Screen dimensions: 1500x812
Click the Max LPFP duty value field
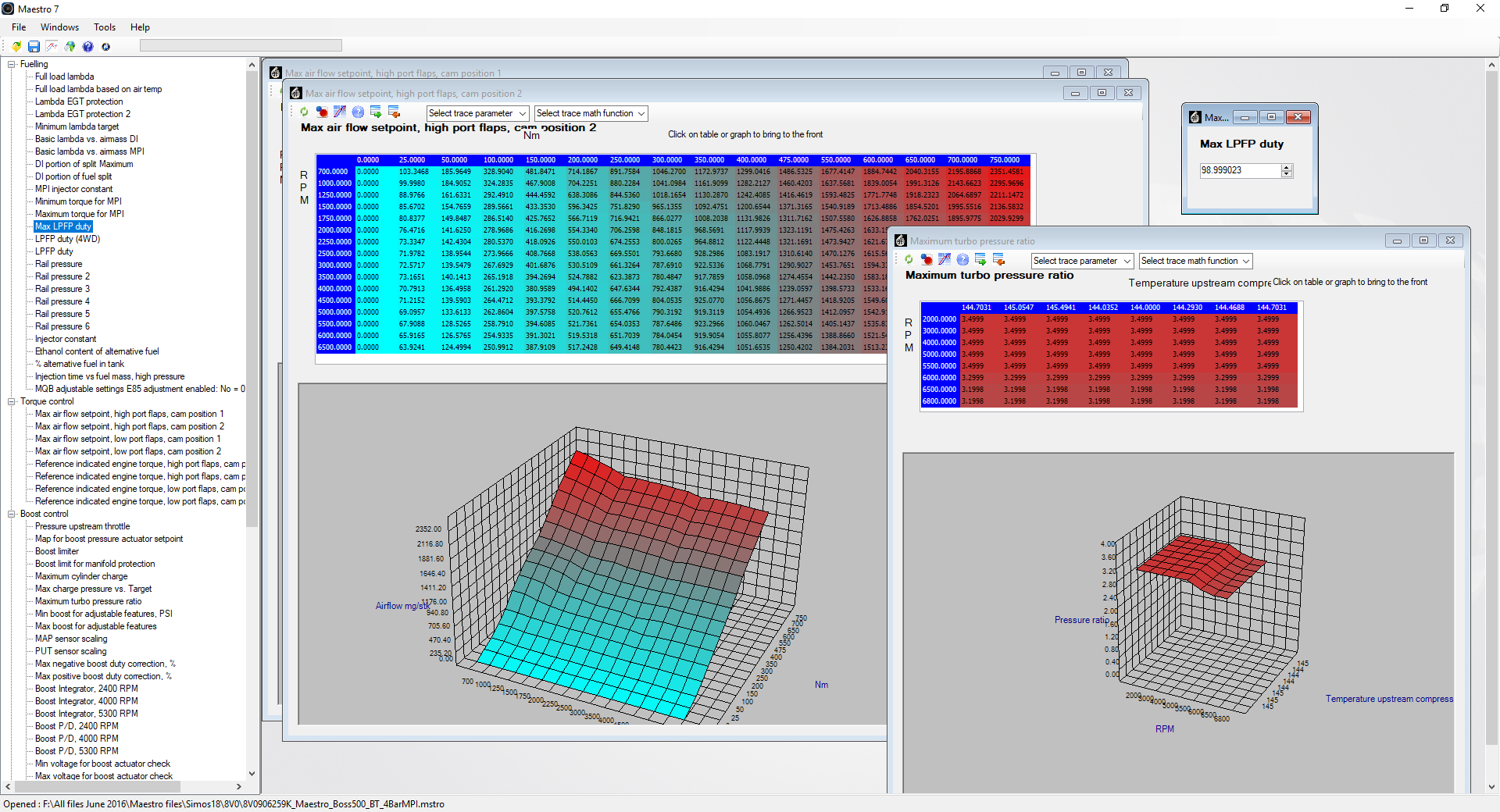1241,170
